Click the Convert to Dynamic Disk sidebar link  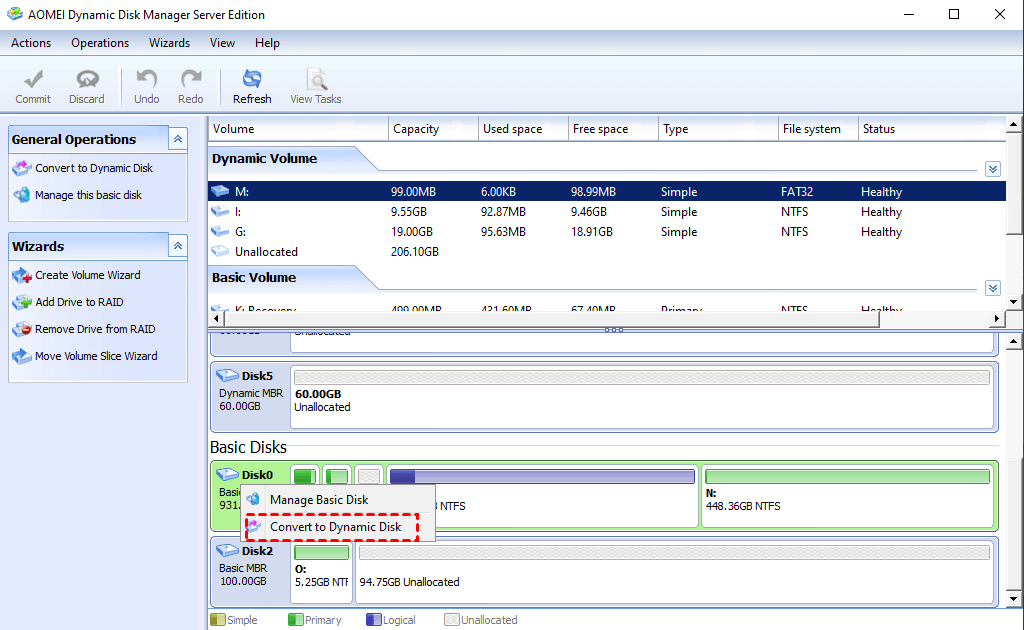coord(94,168)
